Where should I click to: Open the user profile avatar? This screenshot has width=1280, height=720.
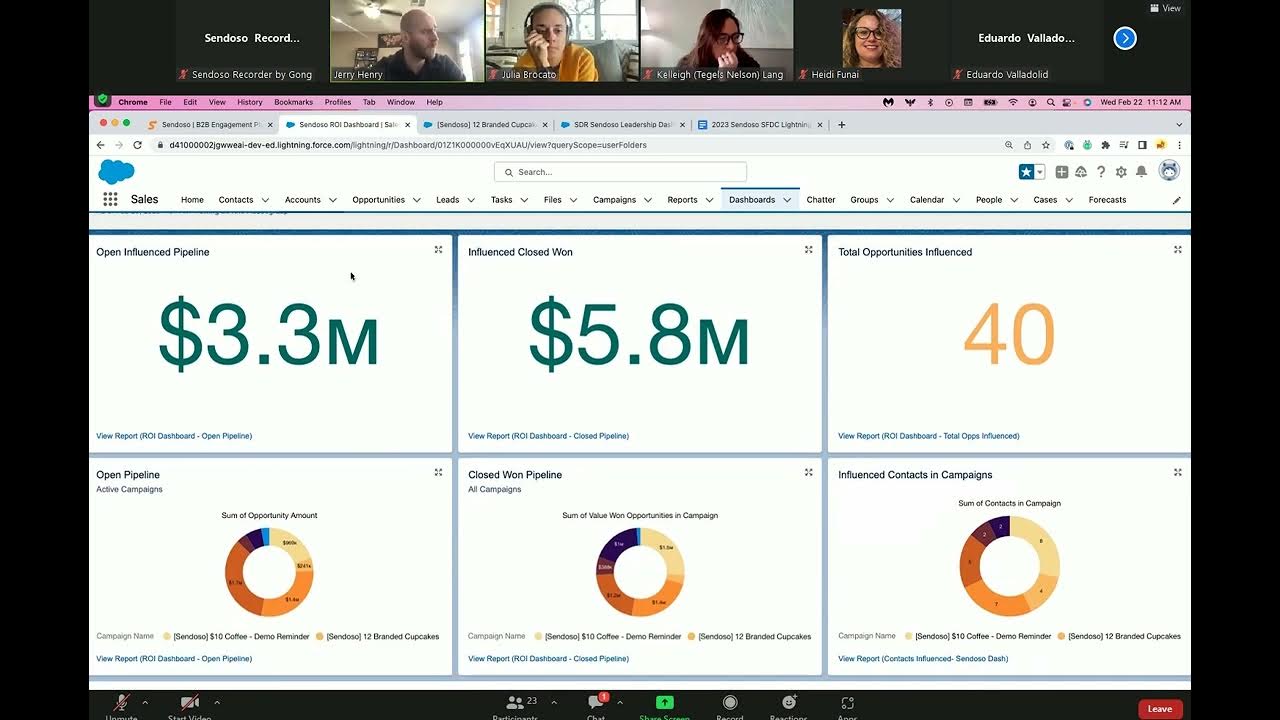pos(1169,171)
